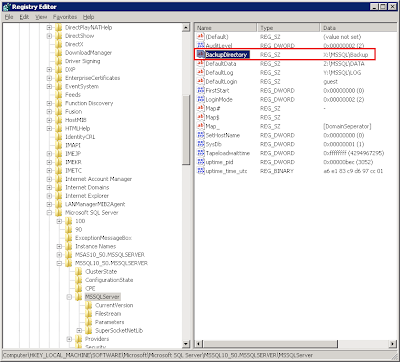Expand the SuperSocketNetLib key
This screenshot has width=400, height=362.
click(x=79, y=331)
